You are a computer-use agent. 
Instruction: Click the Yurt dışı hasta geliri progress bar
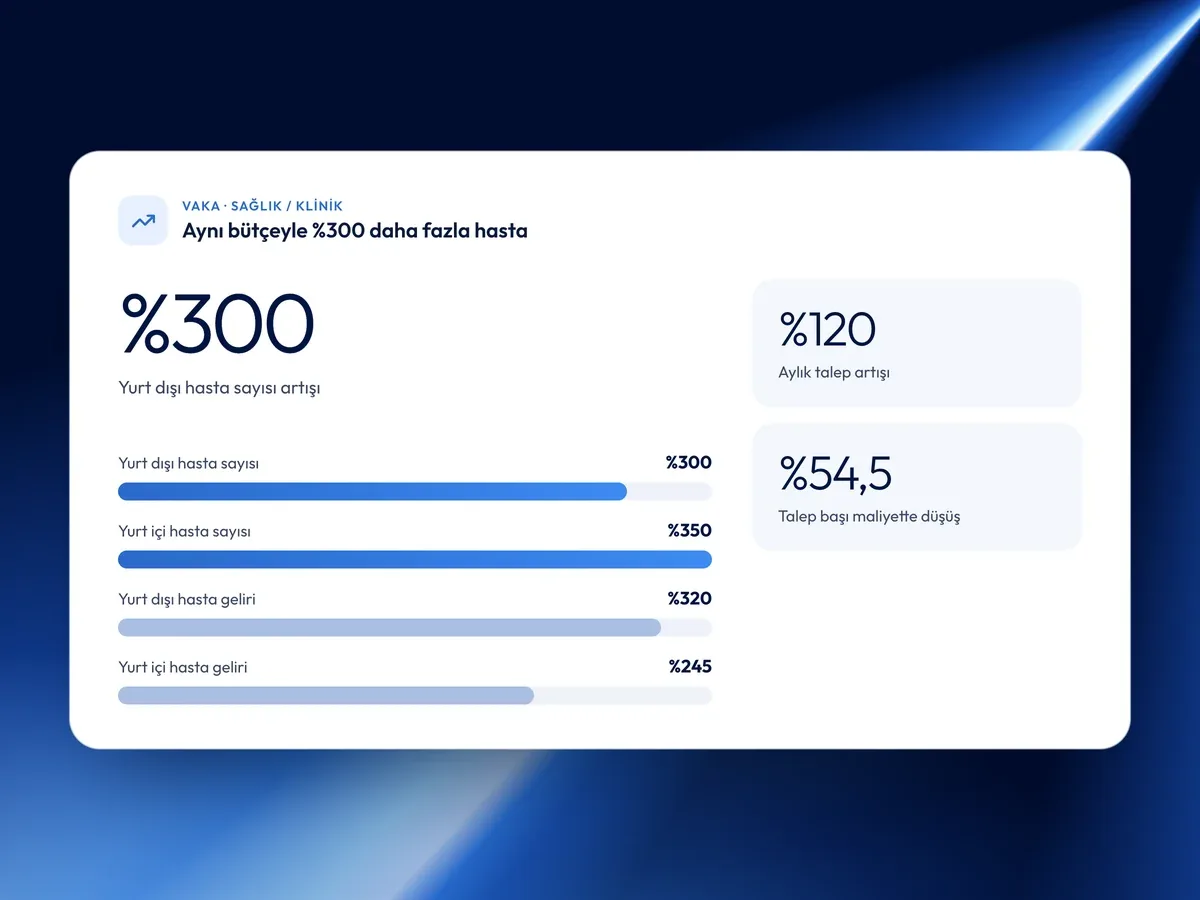click(415, 627)
